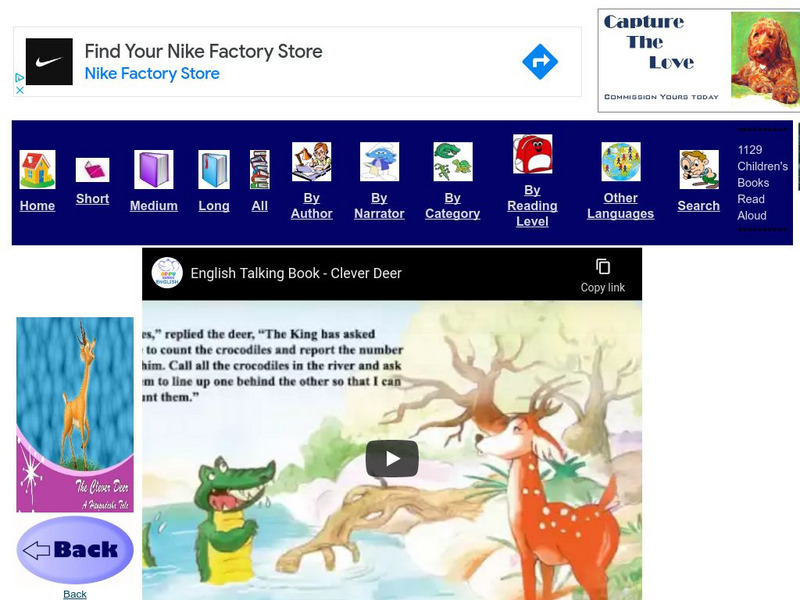Play the Clever Deer video
Screen dimensions: 800x600
pos(392,459)
